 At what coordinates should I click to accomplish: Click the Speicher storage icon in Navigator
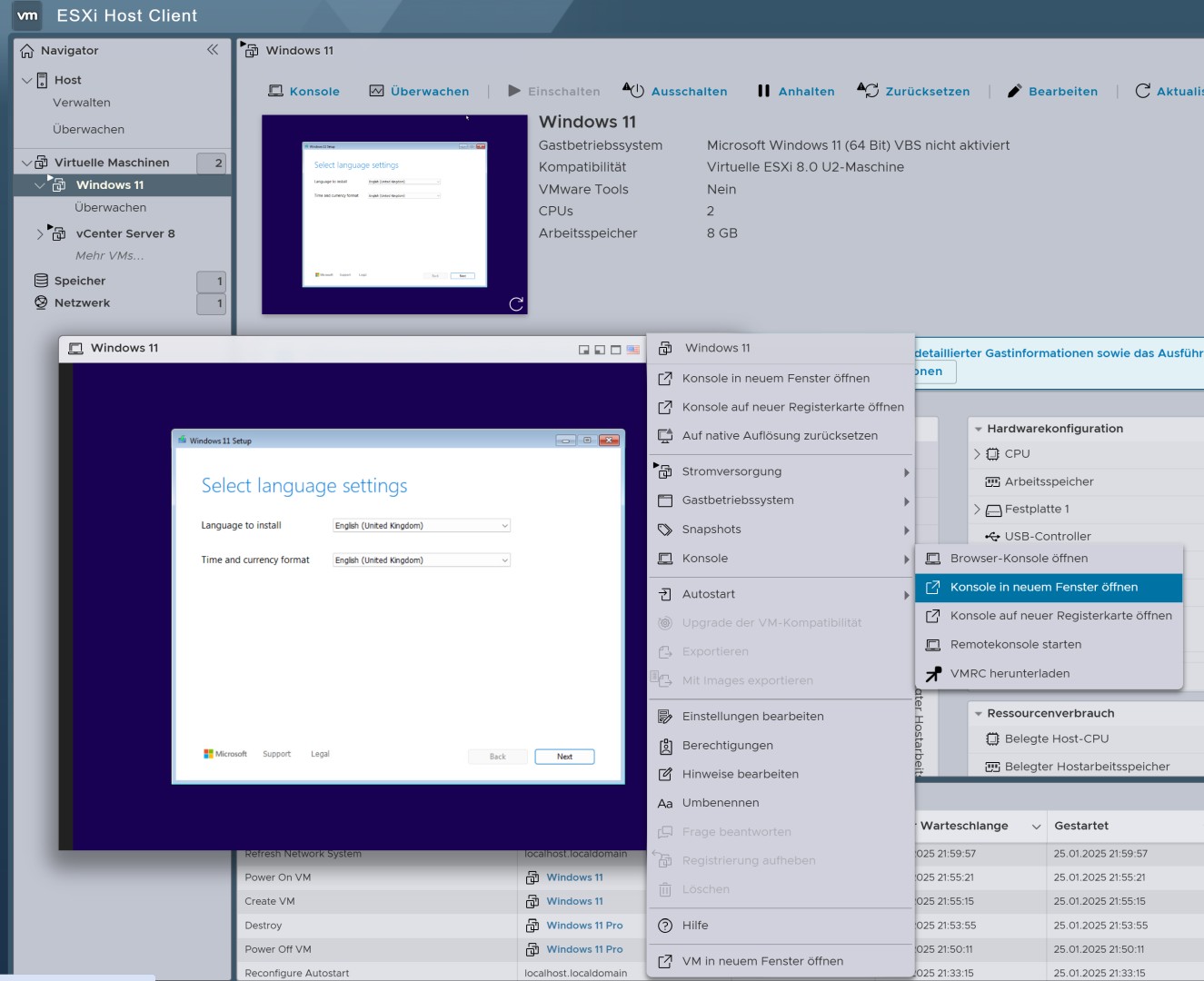41,281
